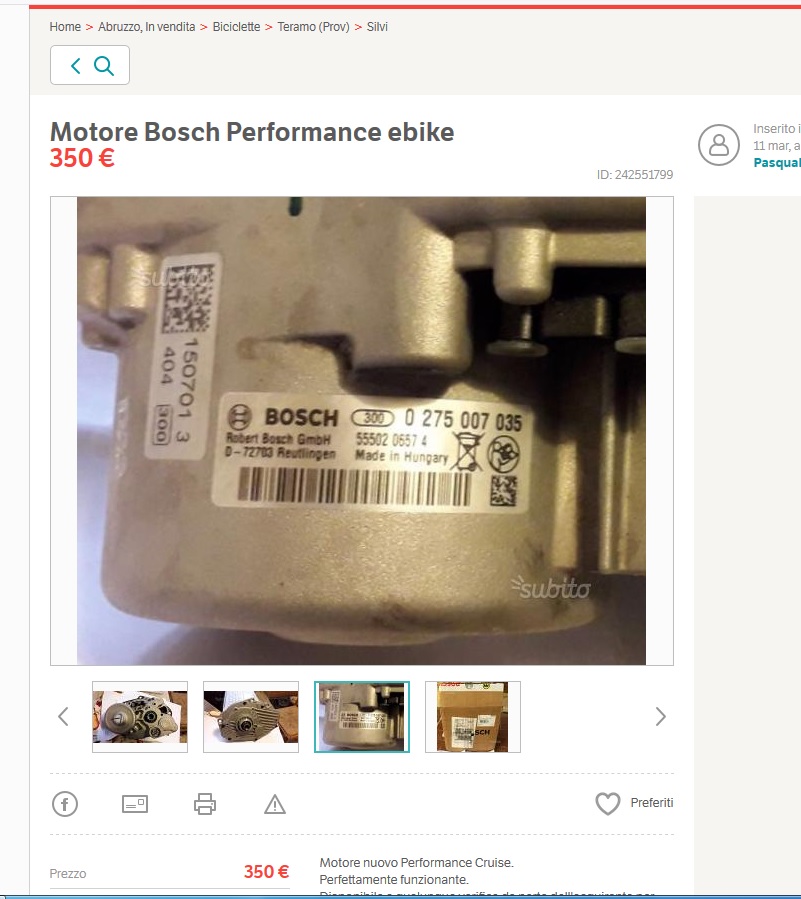Select second motor side-view thumbnail
The width and height of the screenshot is (801, 899).
point(251,717)
